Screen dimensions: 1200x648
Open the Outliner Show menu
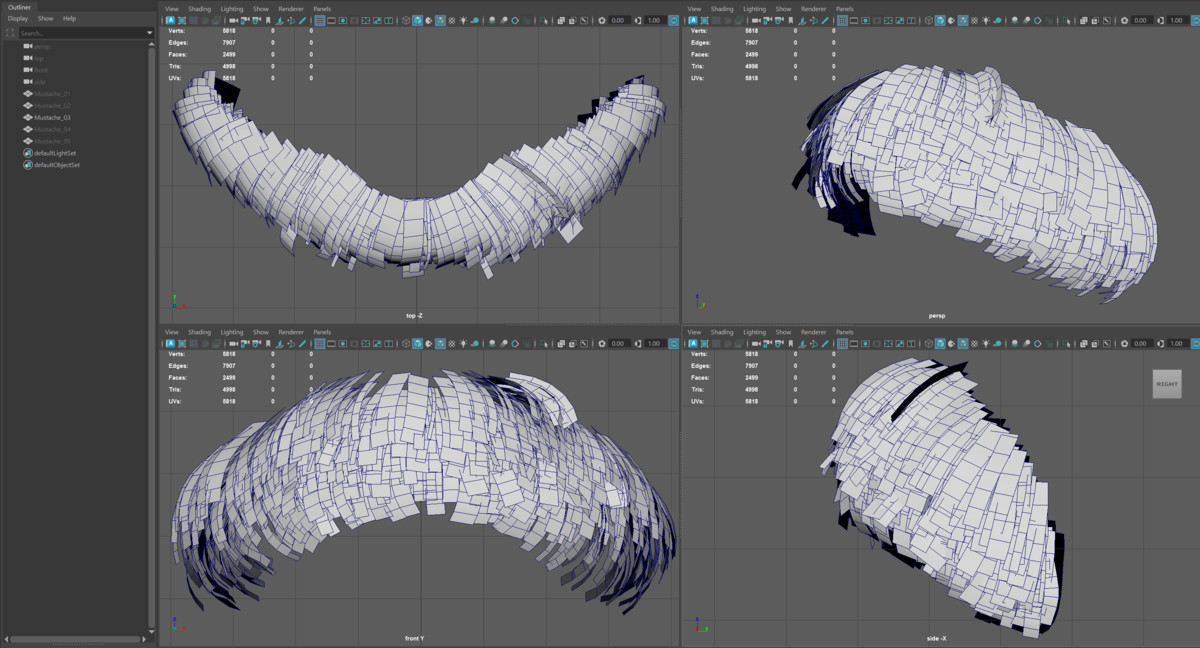[46, 18]
